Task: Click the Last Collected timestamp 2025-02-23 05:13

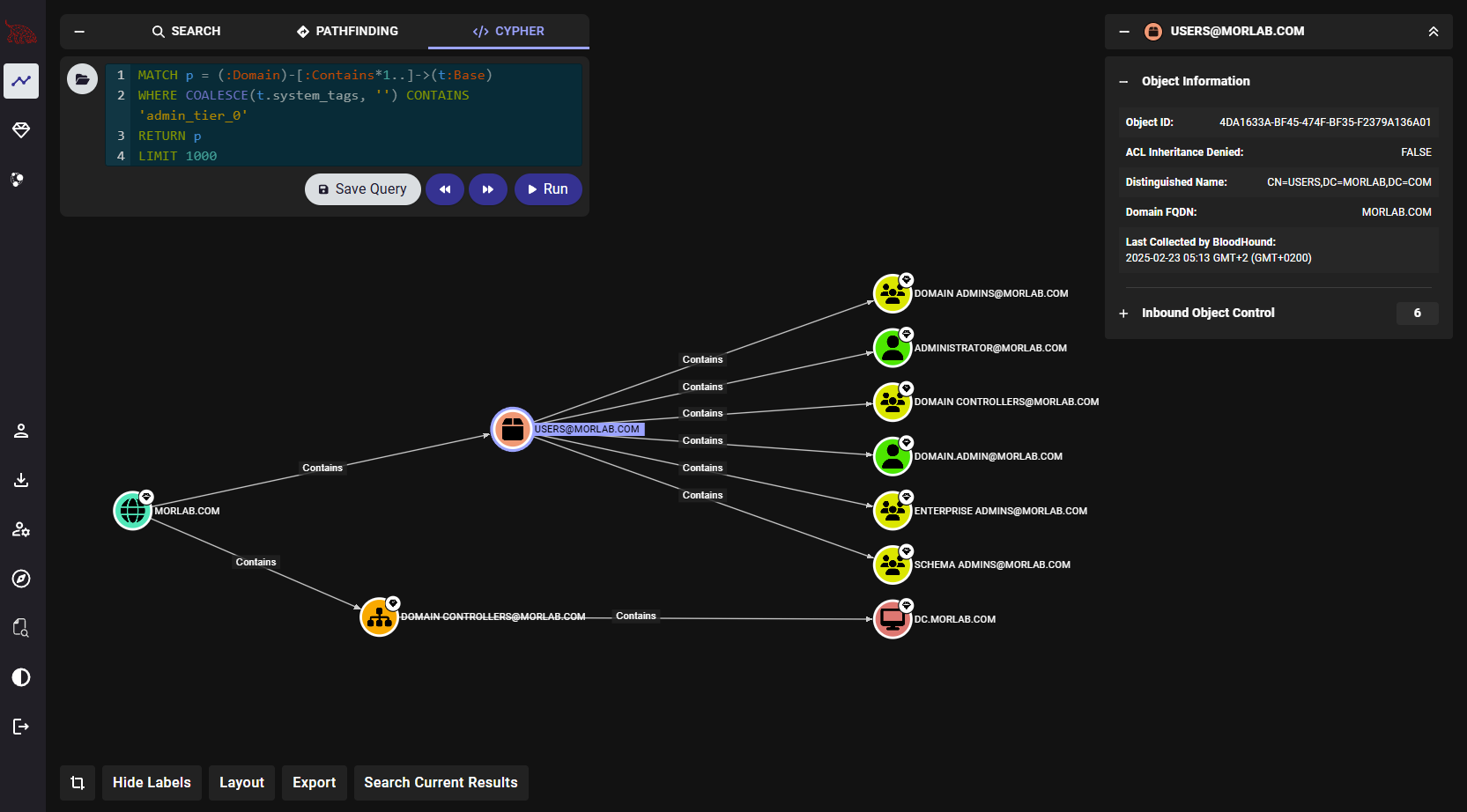Action: pos(1218,258)
